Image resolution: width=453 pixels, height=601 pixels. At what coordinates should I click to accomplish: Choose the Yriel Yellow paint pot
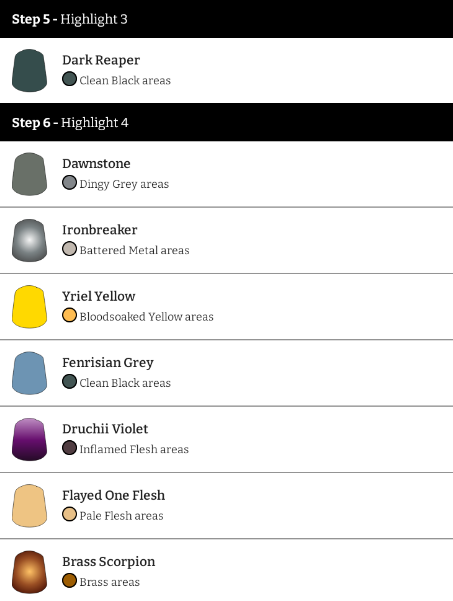pos(30,307)
